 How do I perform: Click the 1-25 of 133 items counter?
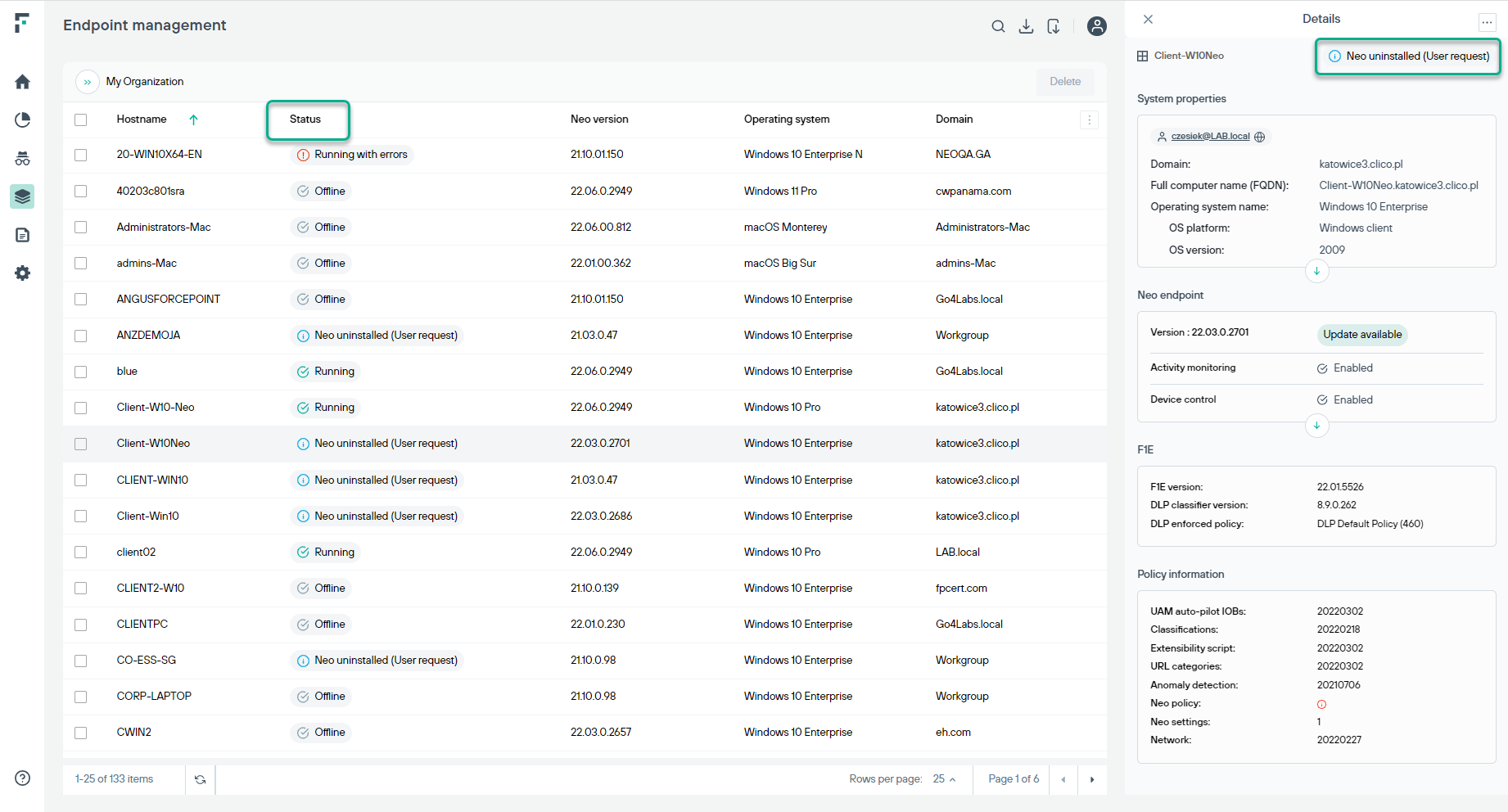pos(114,779)
